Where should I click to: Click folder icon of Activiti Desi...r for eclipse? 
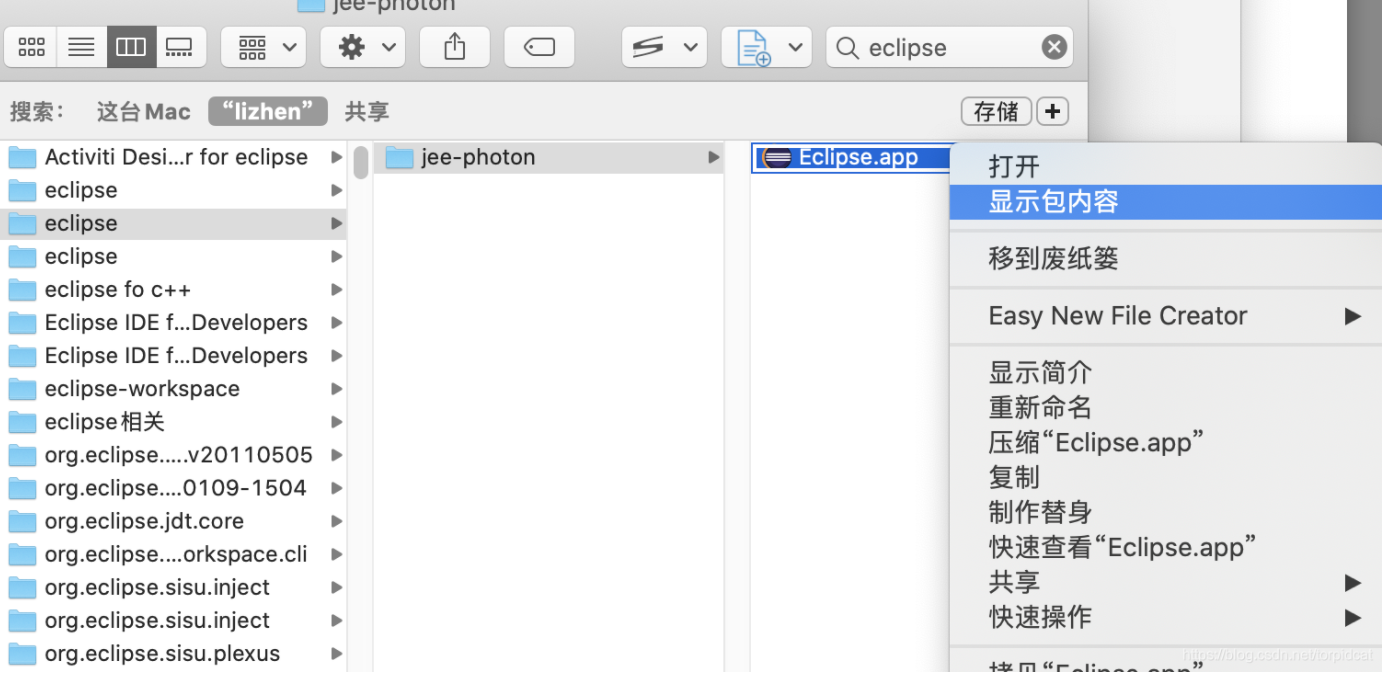click(x=22, y=158)
